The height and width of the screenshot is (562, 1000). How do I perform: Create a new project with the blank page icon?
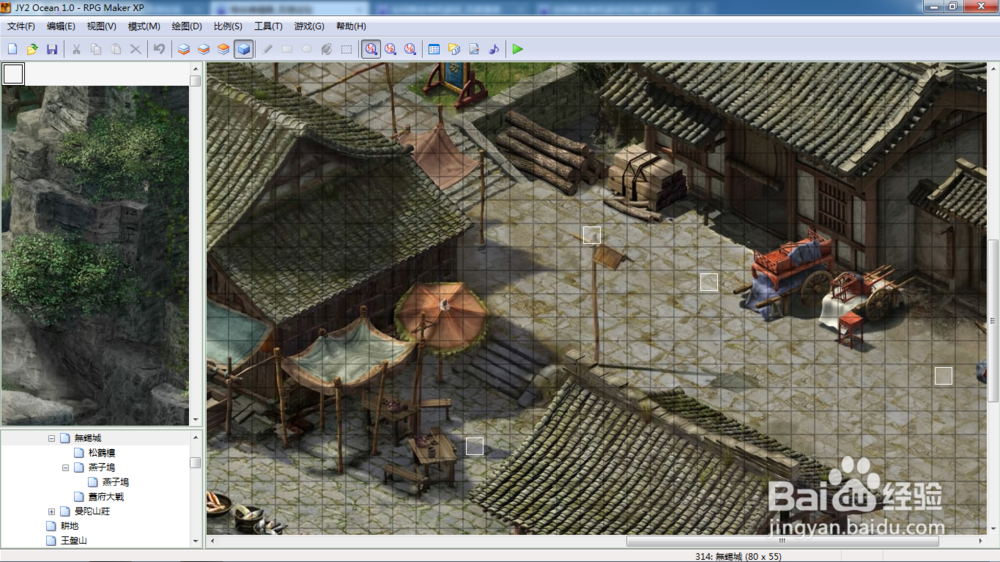click(x=12, y=49)
